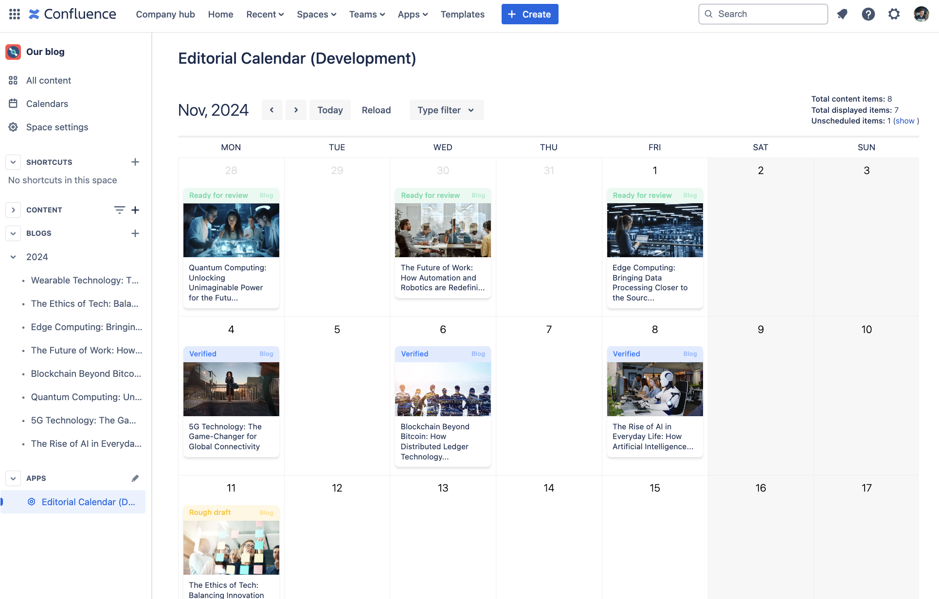
Task: Open the help question mark icon
Action: (x=868, y=14)
